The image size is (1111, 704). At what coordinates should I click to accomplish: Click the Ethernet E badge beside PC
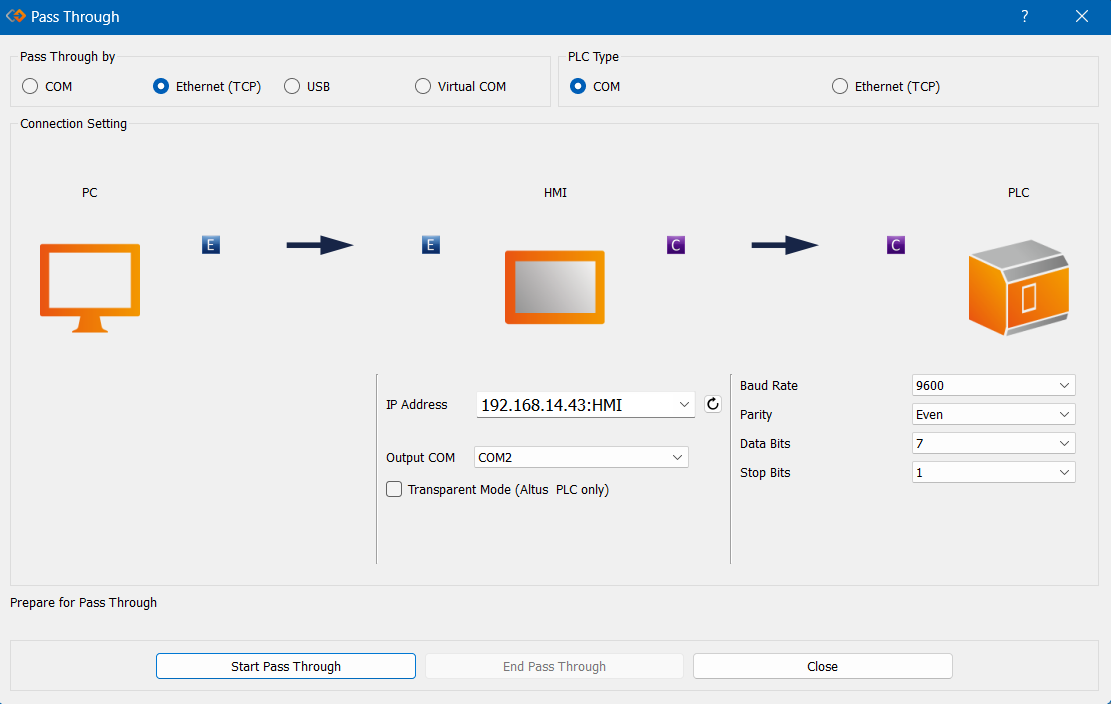point(210,245)
